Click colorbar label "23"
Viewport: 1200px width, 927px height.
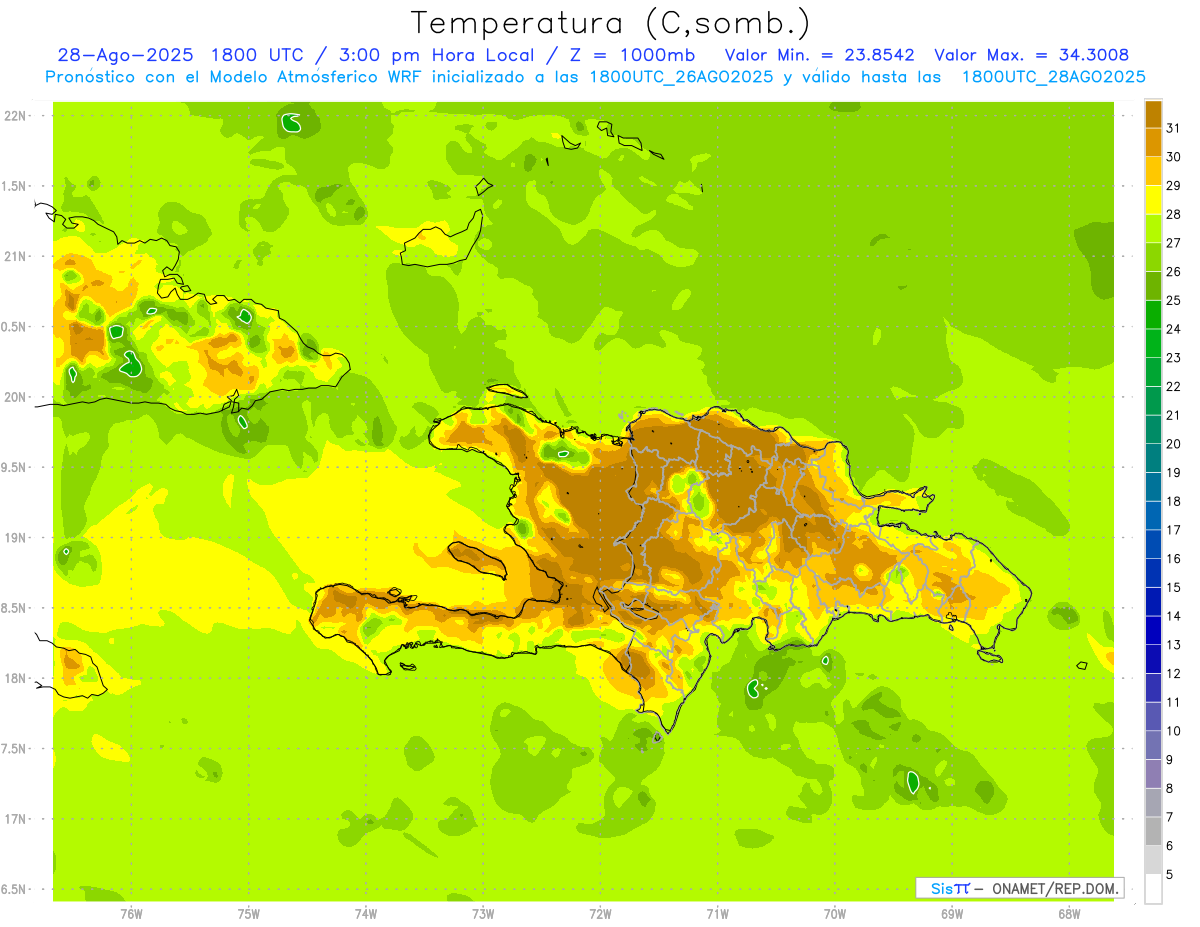pos(1173,357)
